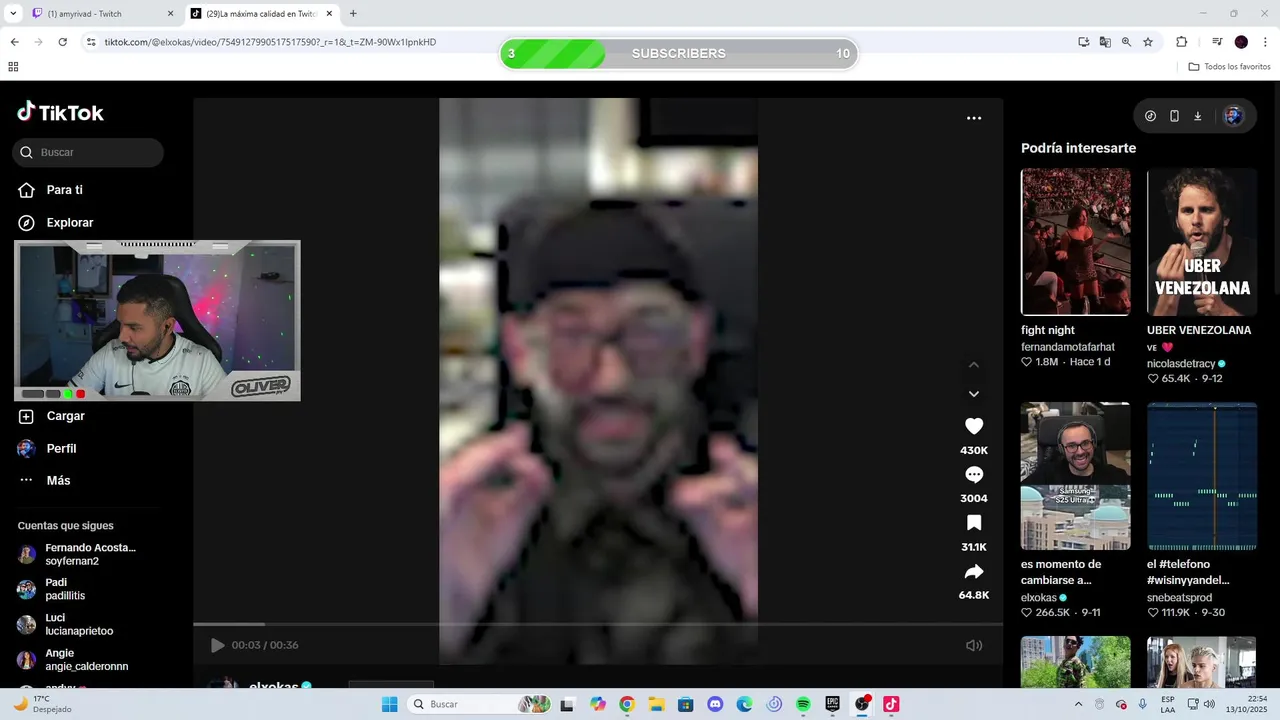Bookmark this page with the star icon
Screen dimensions: 1280x720
[x=1148, y=42]
